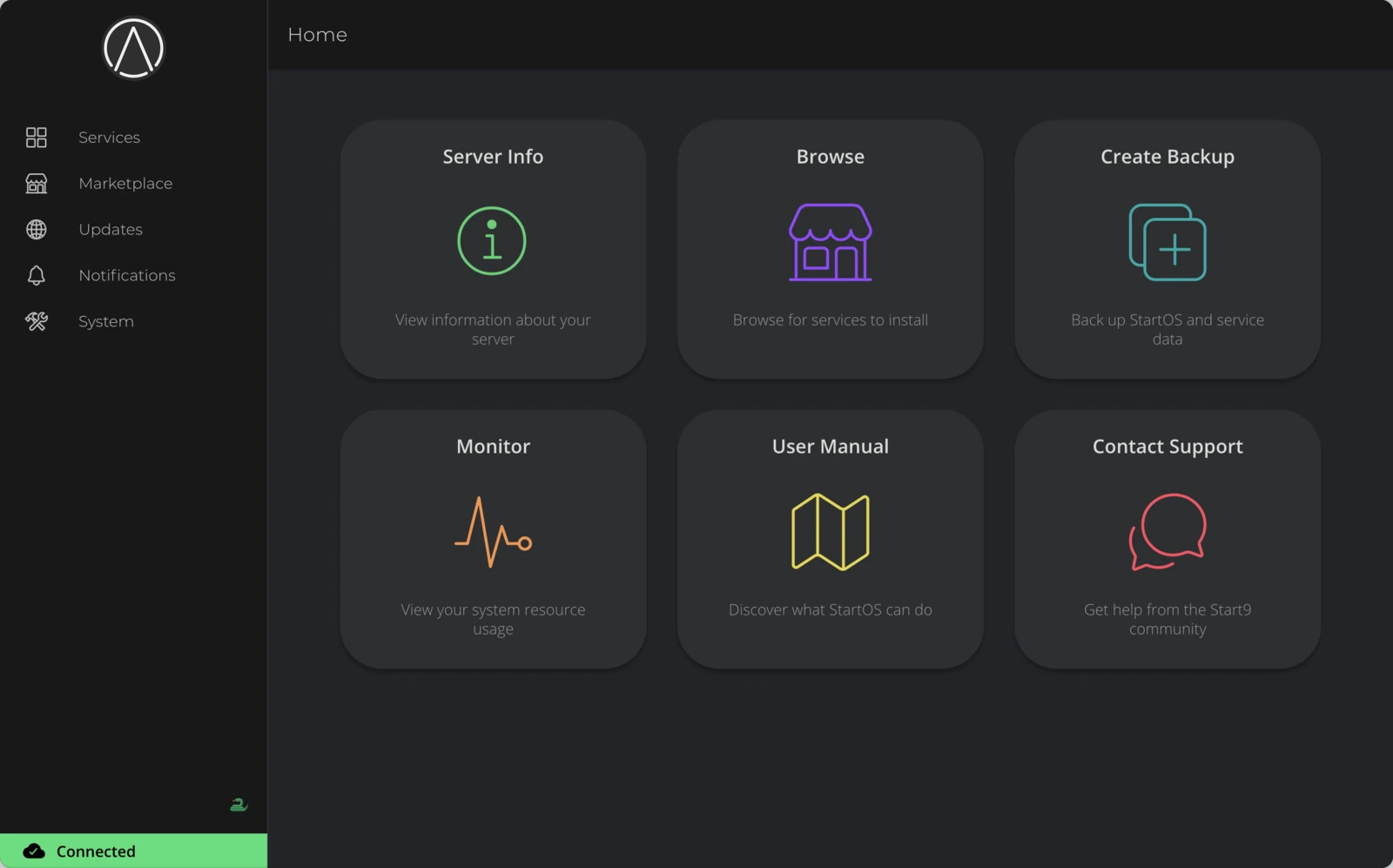Click the Start9 logo at the top
Image resolution: width=1393 pixels, height=868 pixels.
(132, 49)
